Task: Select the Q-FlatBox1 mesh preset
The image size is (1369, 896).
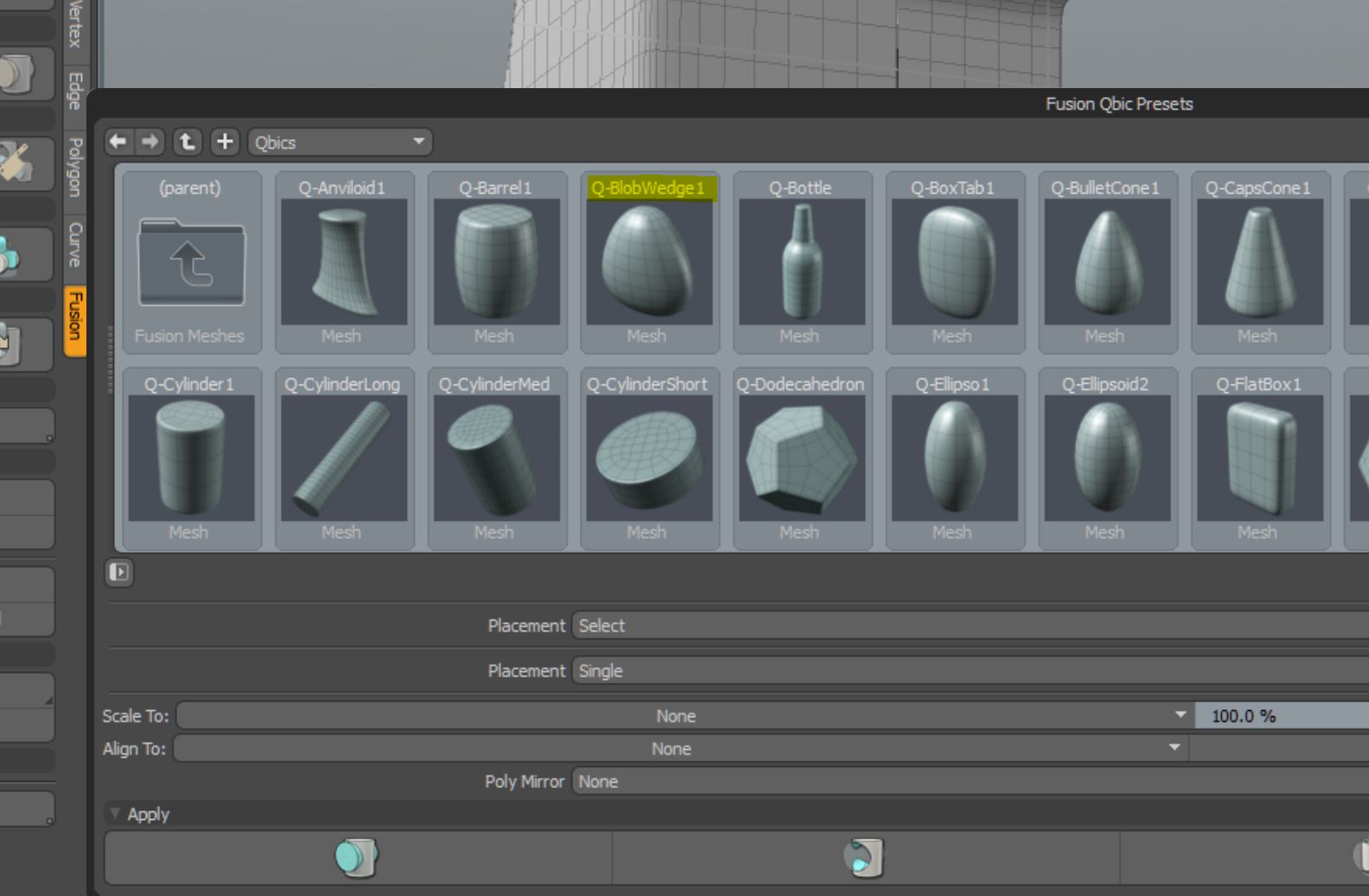Action: coord(1260,458)
